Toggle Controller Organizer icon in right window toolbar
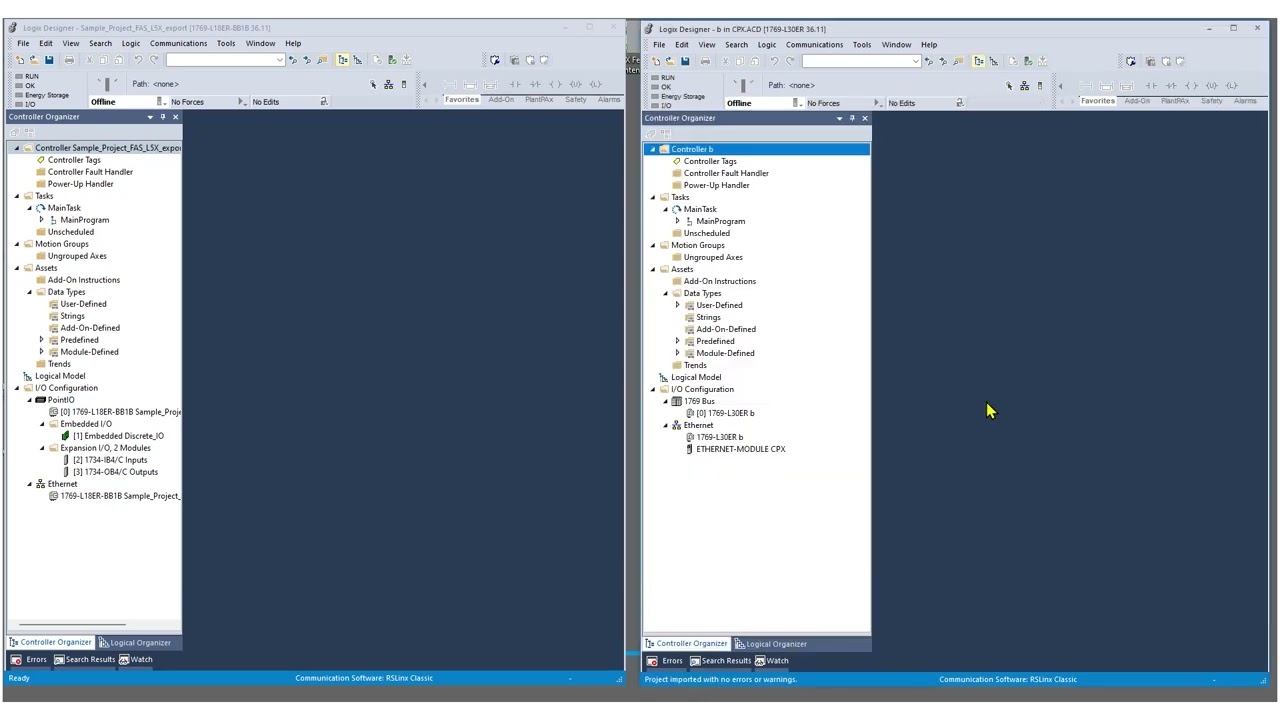The width and height of the screenshot is (1280, 720). click(978, 61)
